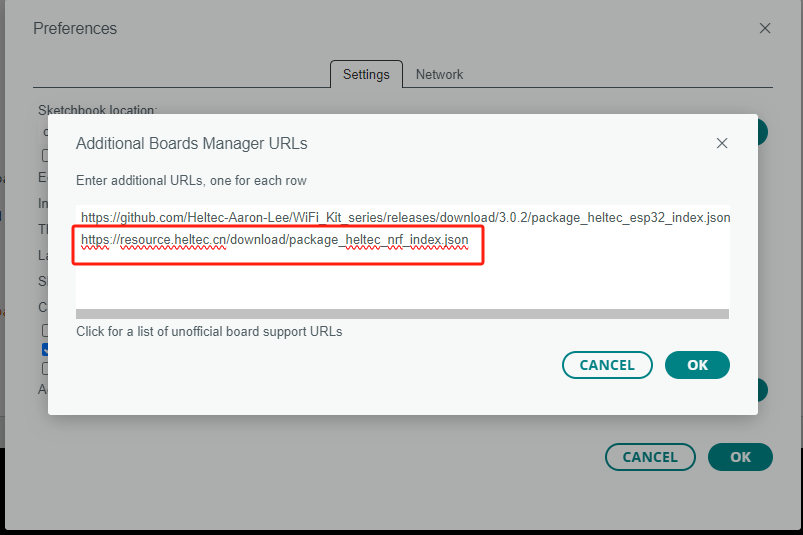
Task: Click the Additional Boards Manager URLs title
Action: tap(191, 144)
